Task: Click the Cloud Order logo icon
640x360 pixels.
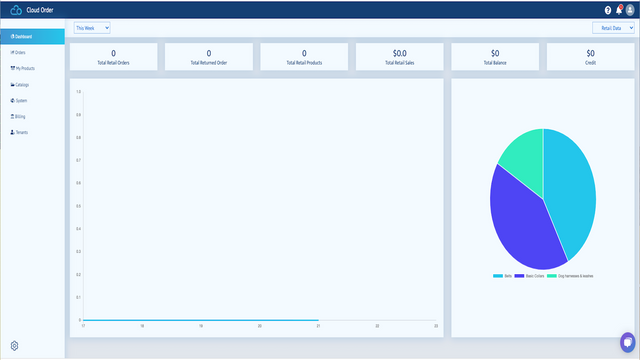Action: (x=16, y=10)
